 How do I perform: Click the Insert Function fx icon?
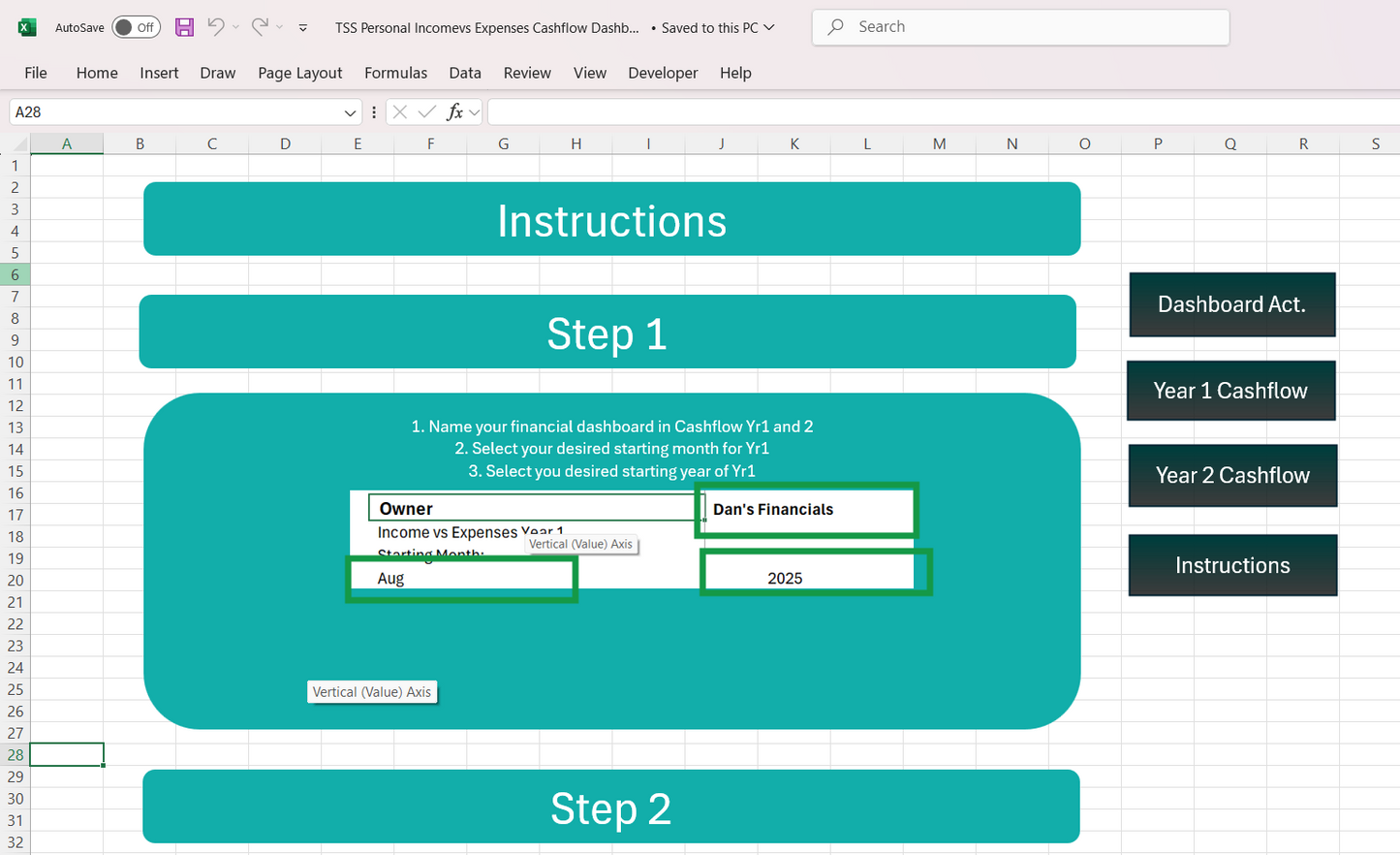pyautogui.click(x=454, y=112)
